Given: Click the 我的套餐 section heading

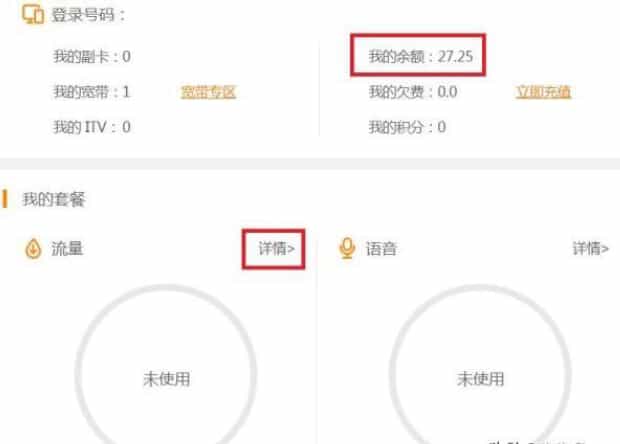Looking at the screenshot, I should tap(54, 199).
